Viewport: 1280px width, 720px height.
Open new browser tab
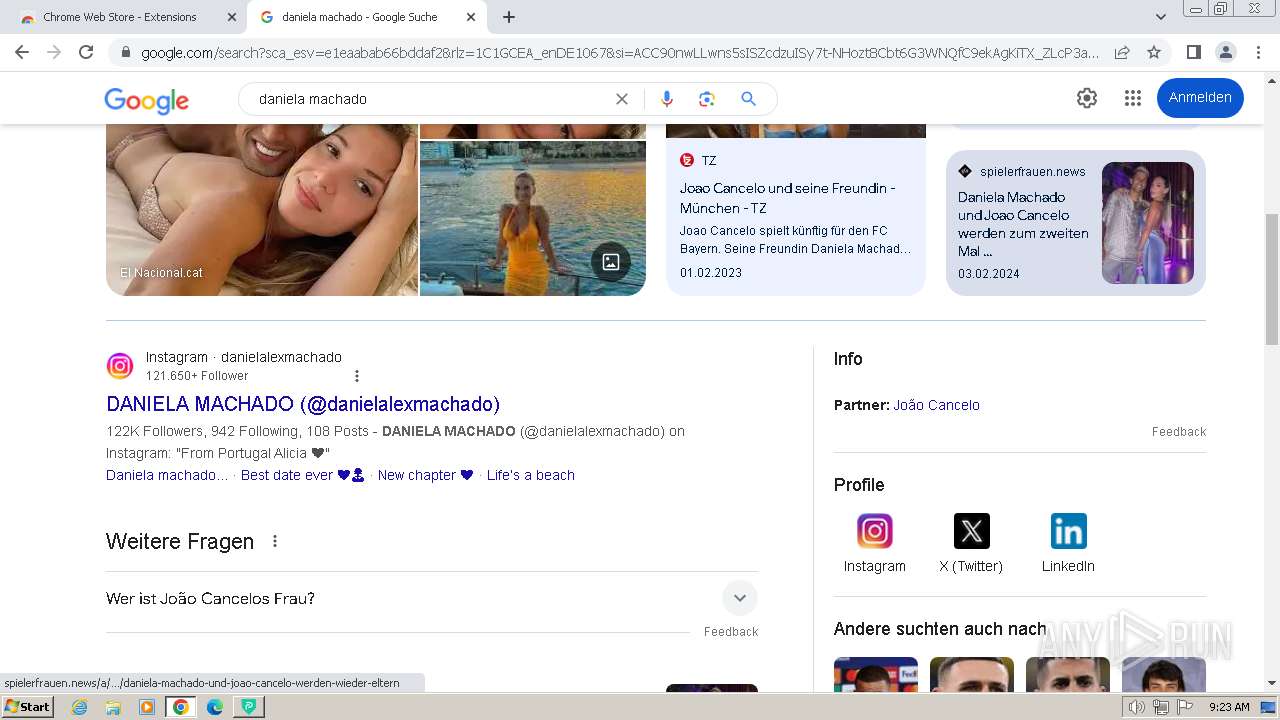[x=509, y=17]
